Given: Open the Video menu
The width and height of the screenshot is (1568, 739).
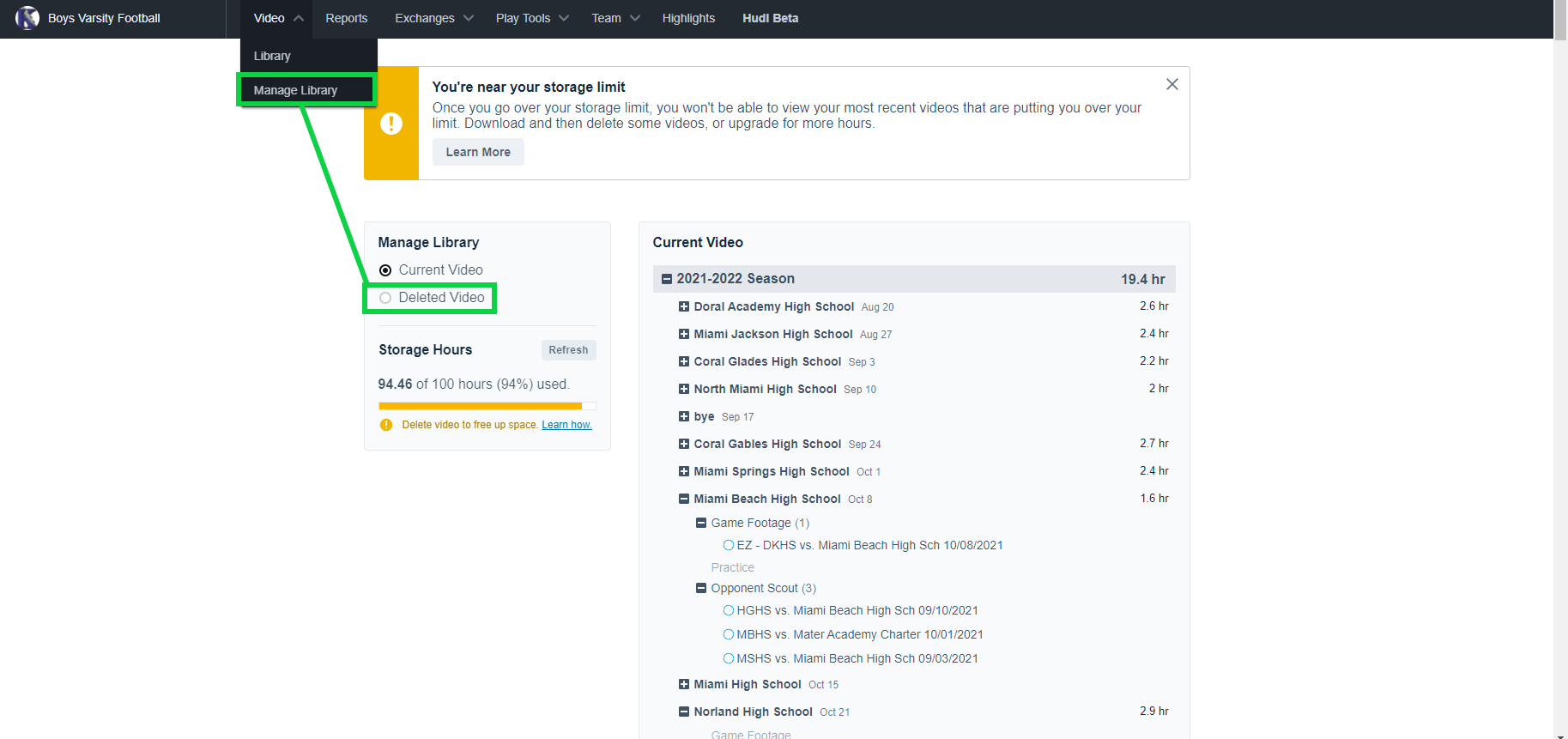Looking at the screenshot, I should [277, 18].
